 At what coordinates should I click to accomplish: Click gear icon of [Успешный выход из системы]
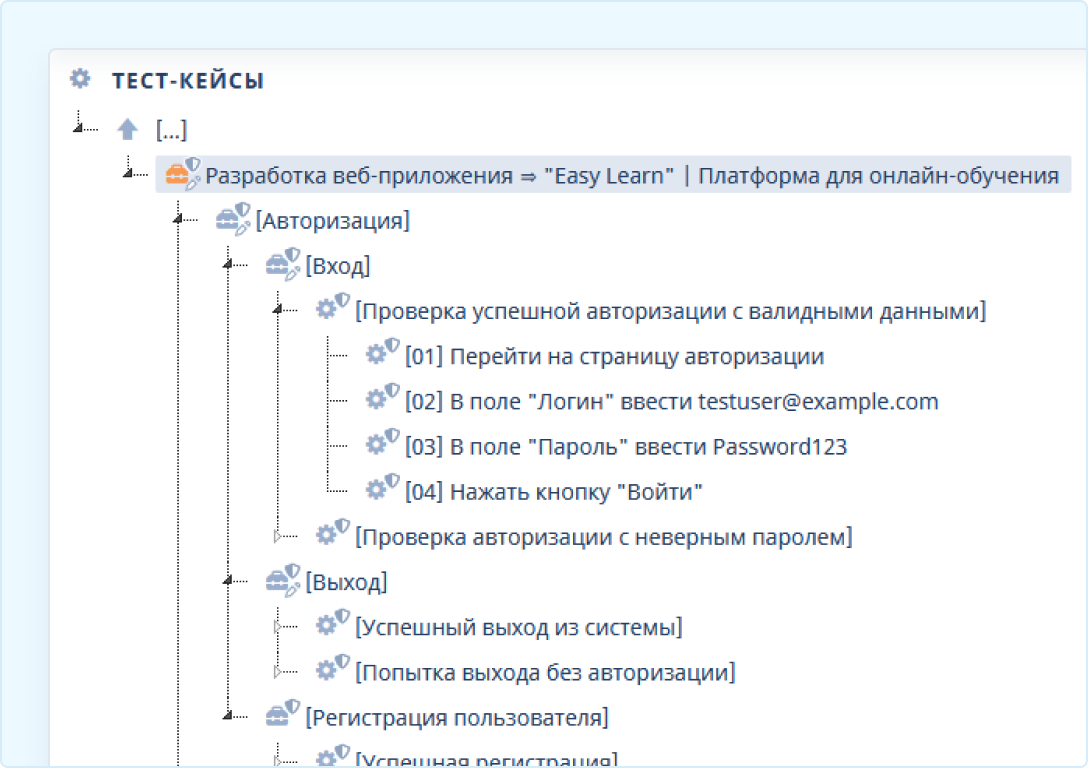(326, 626)
